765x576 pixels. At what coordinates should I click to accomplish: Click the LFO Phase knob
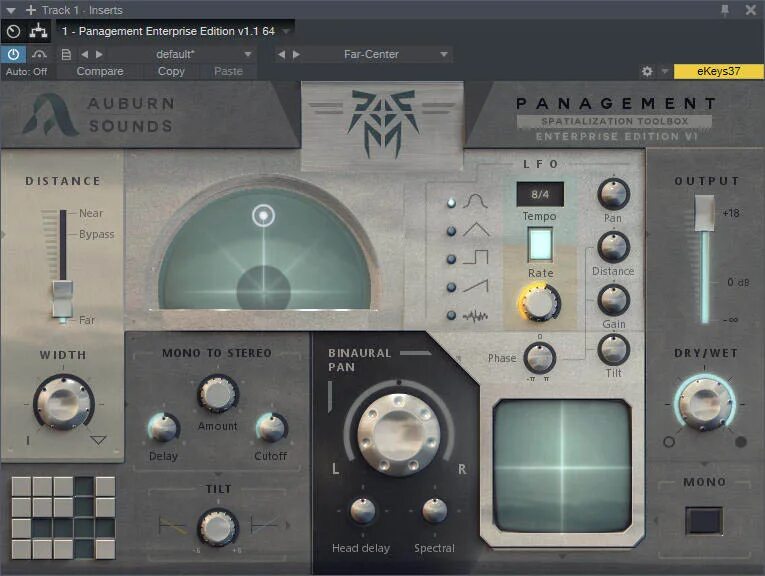tap(539, 358)
